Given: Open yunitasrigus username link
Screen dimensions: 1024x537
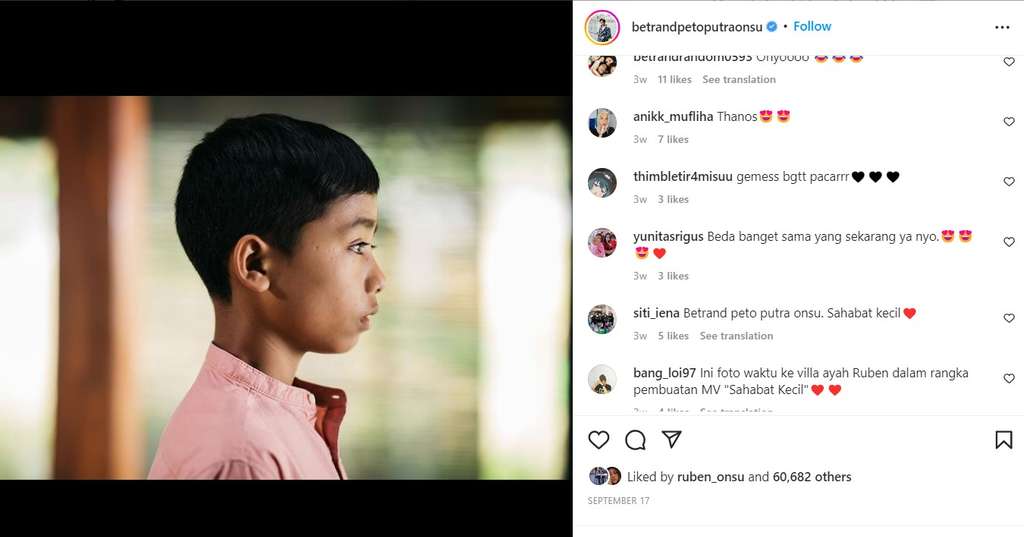Looking at the screenshot, I should pos(668,237).
